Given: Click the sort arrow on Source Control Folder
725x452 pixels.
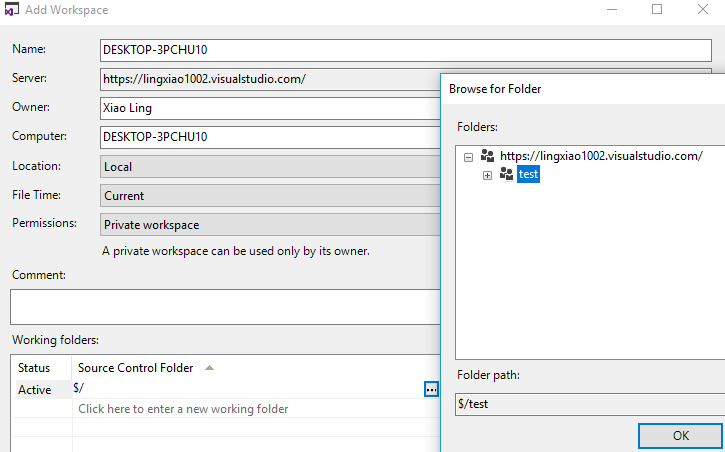Looking at the screenshot, I should click(209, 368).
